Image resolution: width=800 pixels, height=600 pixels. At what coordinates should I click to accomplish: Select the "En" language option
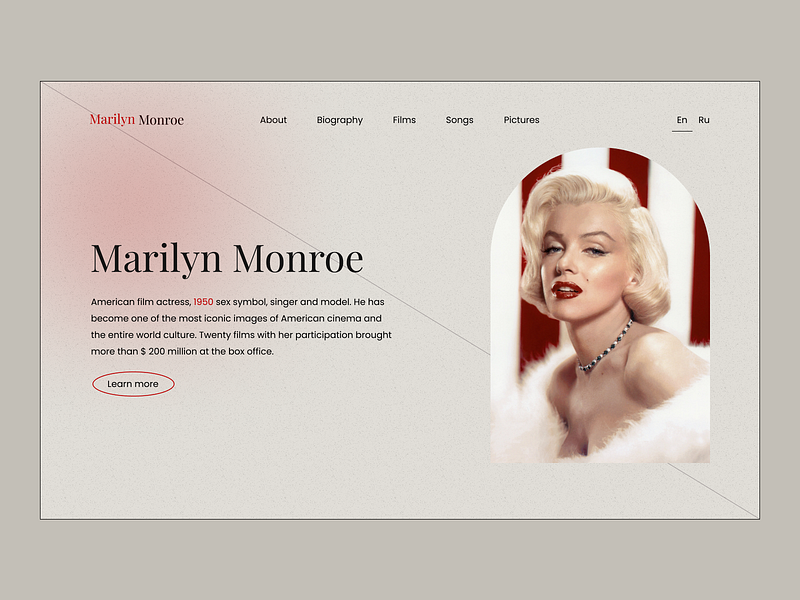click(681, 119)
